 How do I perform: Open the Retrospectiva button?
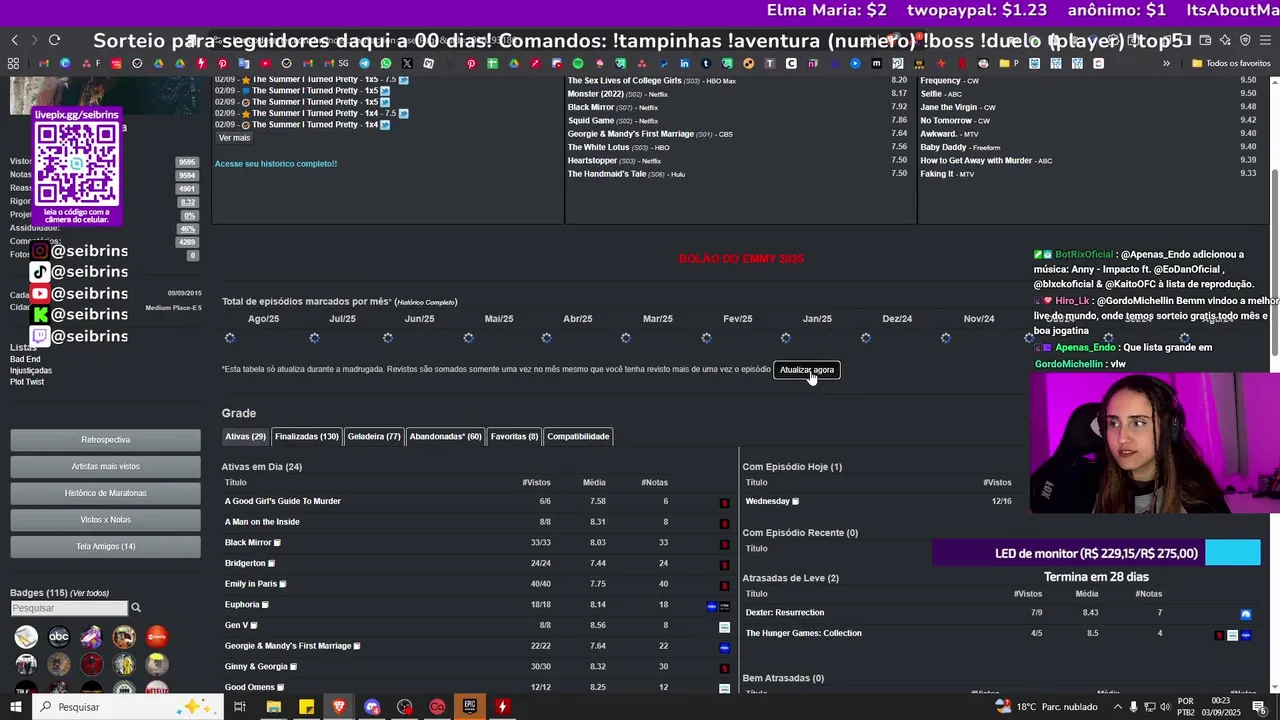pyautogui.click(x=105, y=440)
